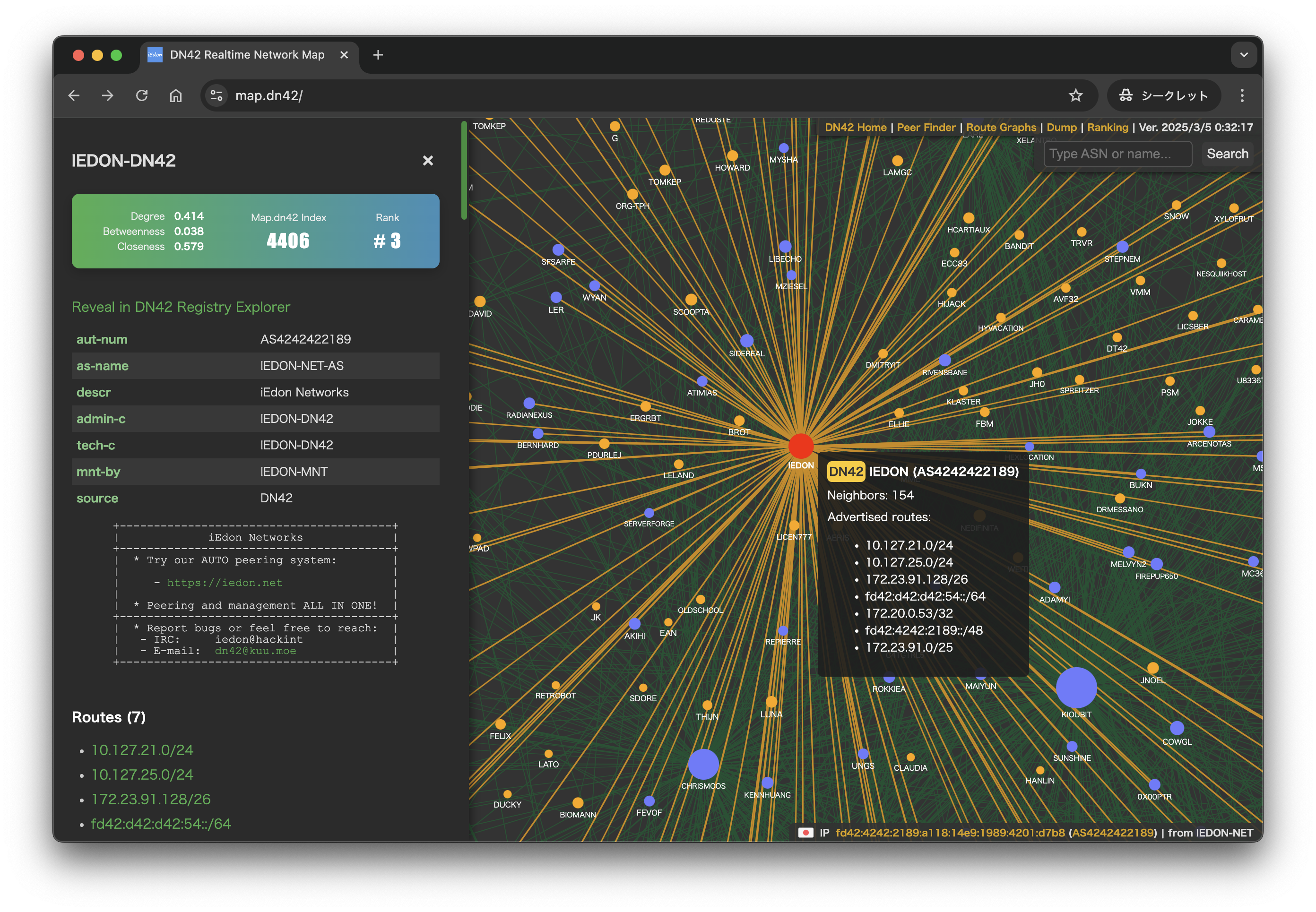Select the red IEDON center node
This screenshot has width=1316, height=912.
tap(800, 446)
